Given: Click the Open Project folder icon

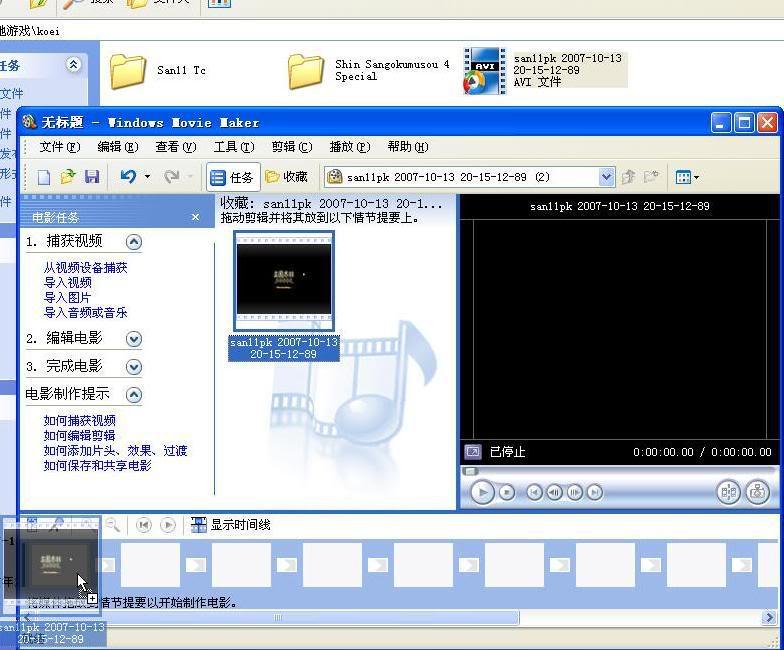Looking at the screenshot, I should coord(68,177).
